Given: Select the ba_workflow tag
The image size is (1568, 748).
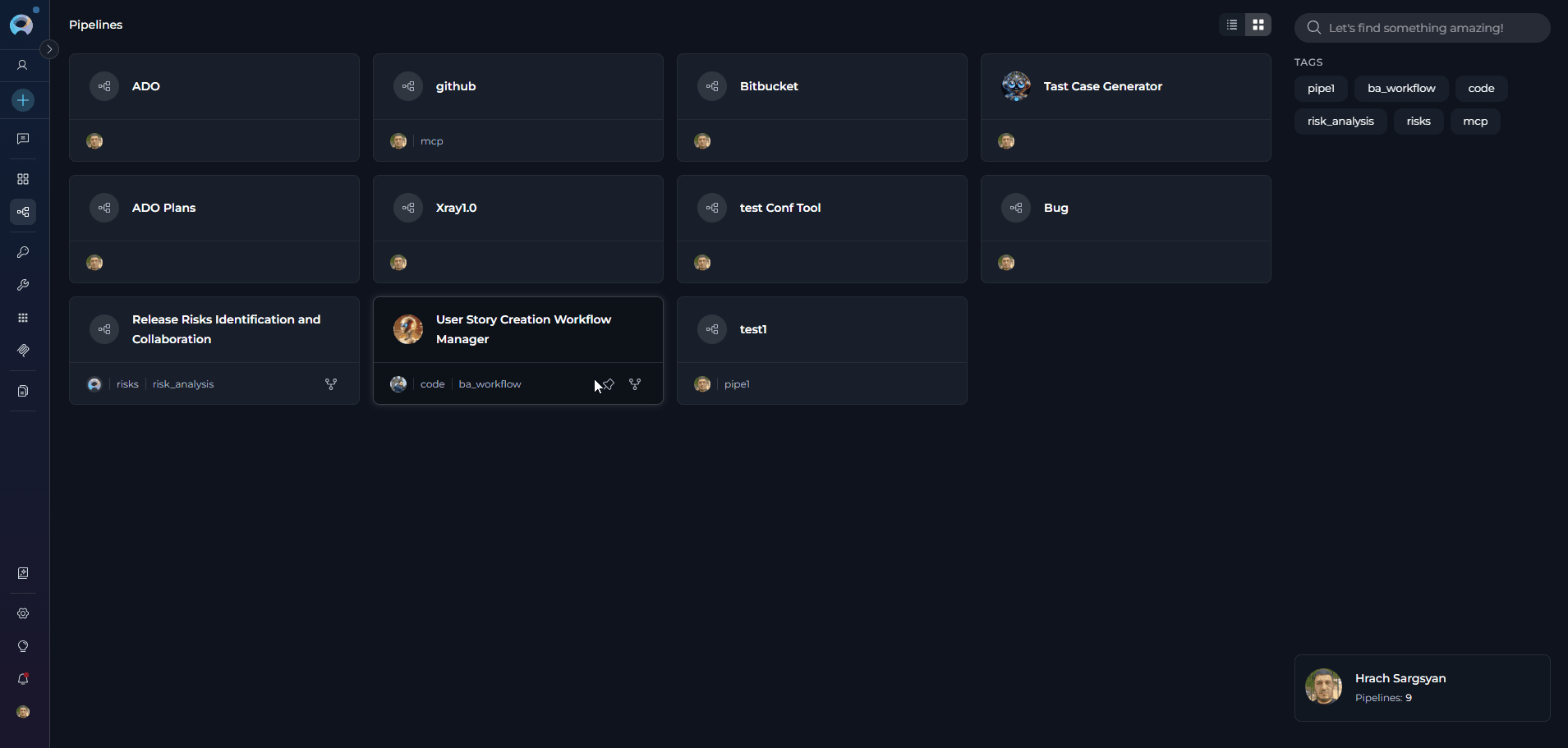Looking at the screenshot, I should [1400, 89].
